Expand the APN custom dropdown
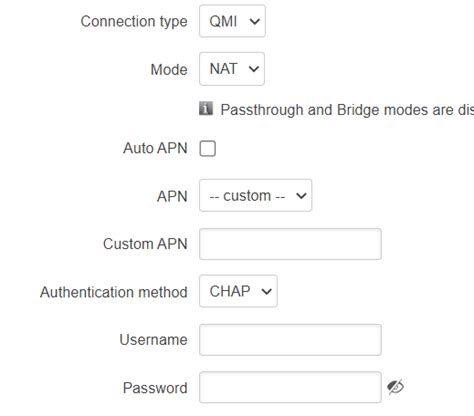The image size is (474, 416). 256,195
